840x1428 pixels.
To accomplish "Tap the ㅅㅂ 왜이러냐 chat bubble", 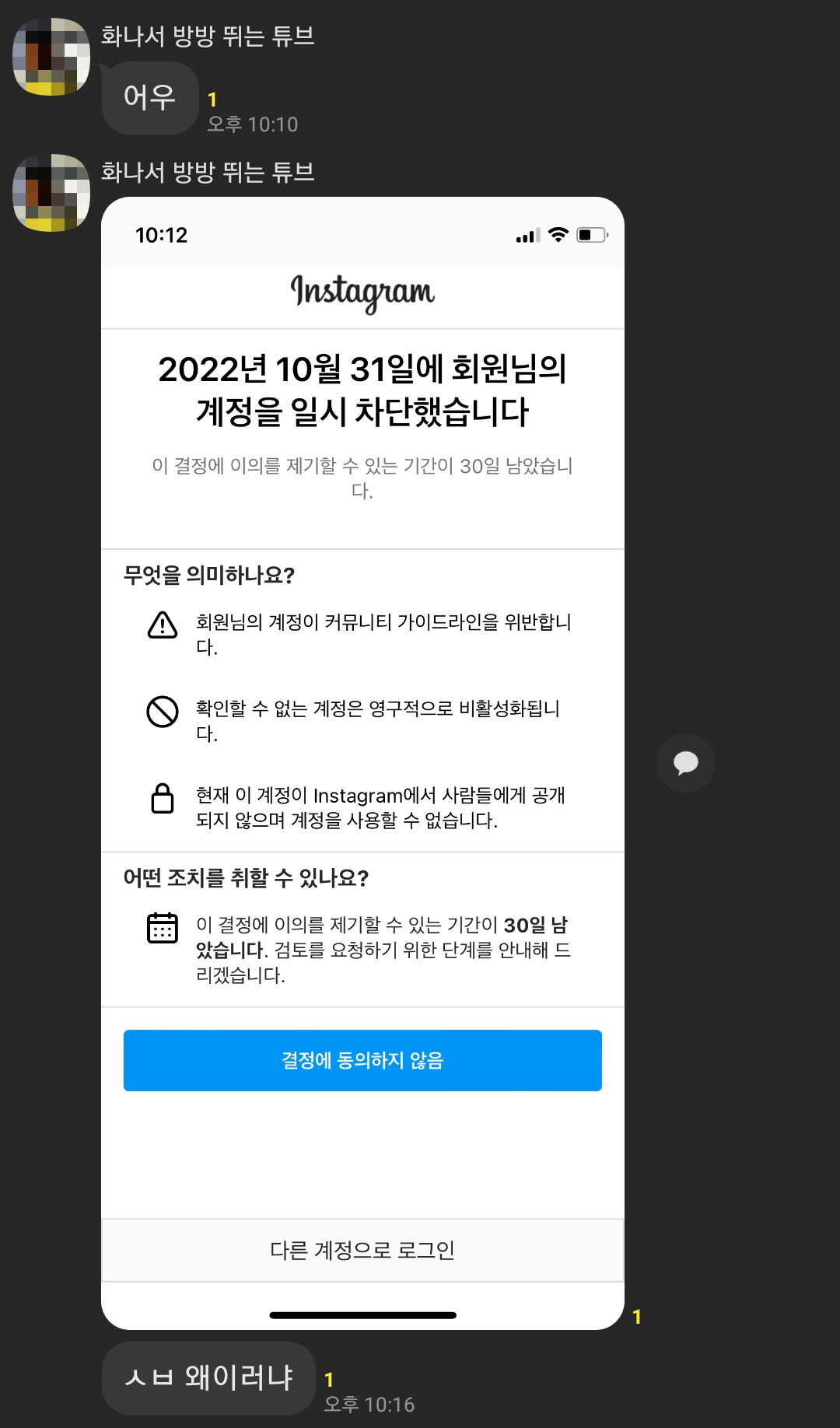I will click(208, 1378).
